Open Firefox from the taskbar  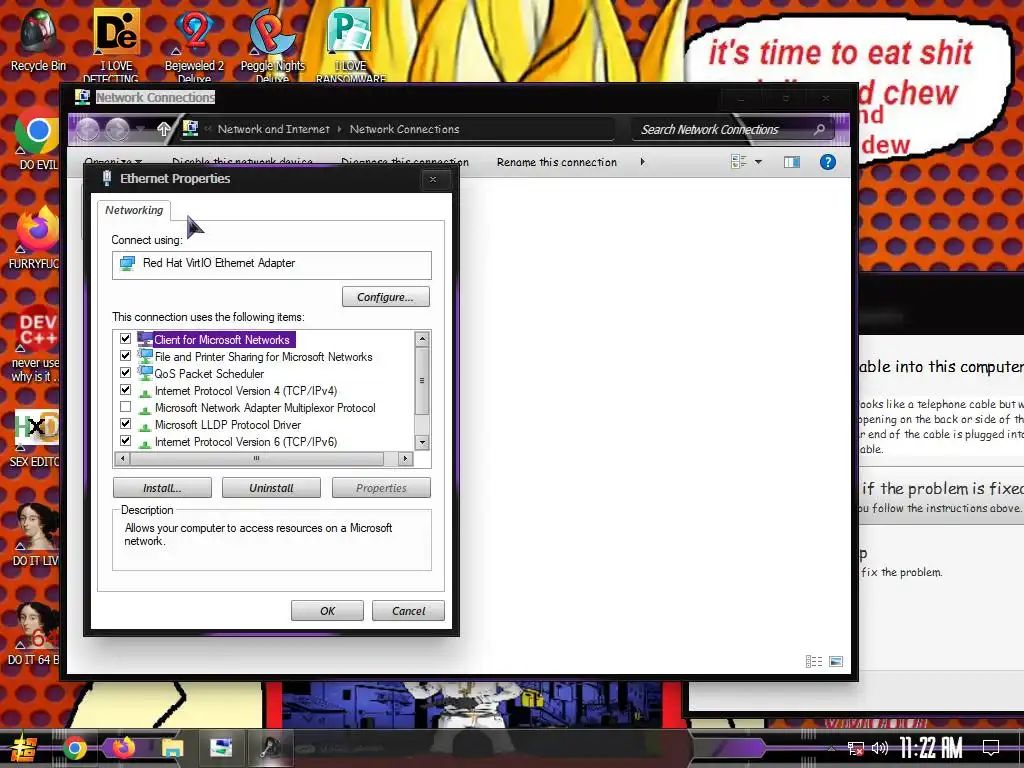click(x=123, y=748)
